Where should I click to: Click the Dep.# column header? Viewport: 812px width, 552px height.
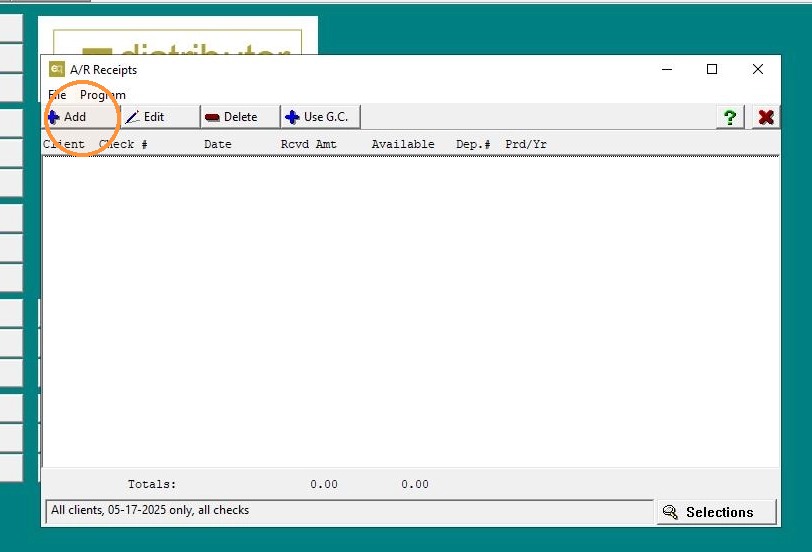click(x=473, y=144)
